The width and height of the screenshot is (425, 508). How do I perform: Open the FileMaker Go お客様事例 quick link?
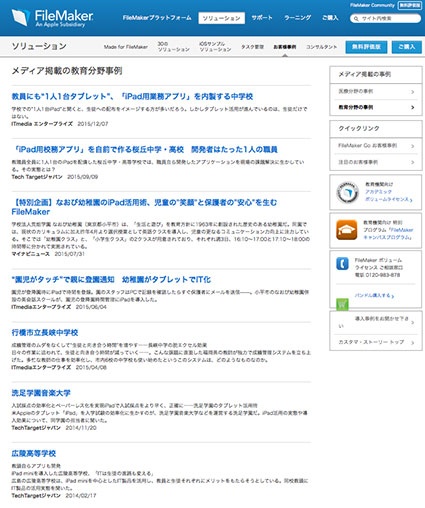[x=367, y=146]
